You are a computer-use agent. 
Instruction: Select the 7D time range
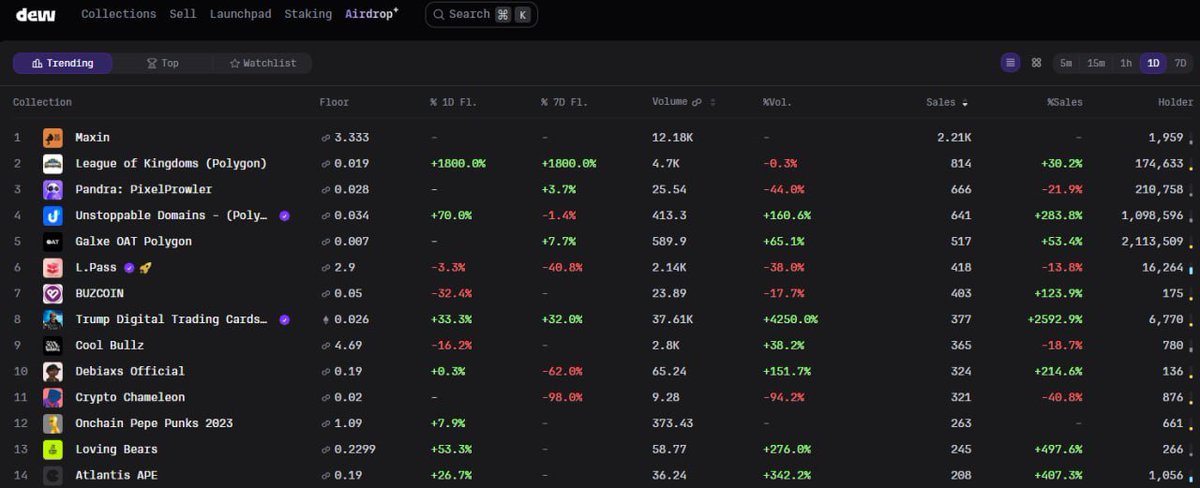click(1180, 63)
